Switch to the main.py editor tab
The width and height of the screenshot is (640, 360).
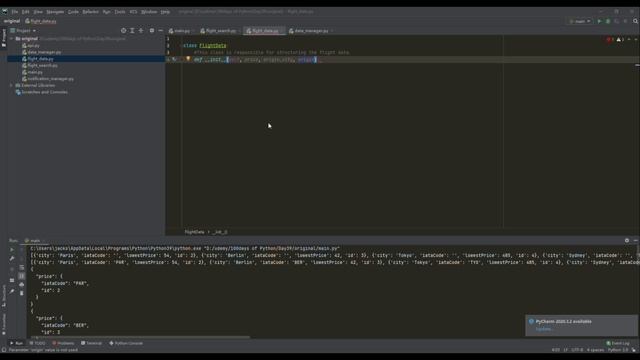tap(180, 31)
